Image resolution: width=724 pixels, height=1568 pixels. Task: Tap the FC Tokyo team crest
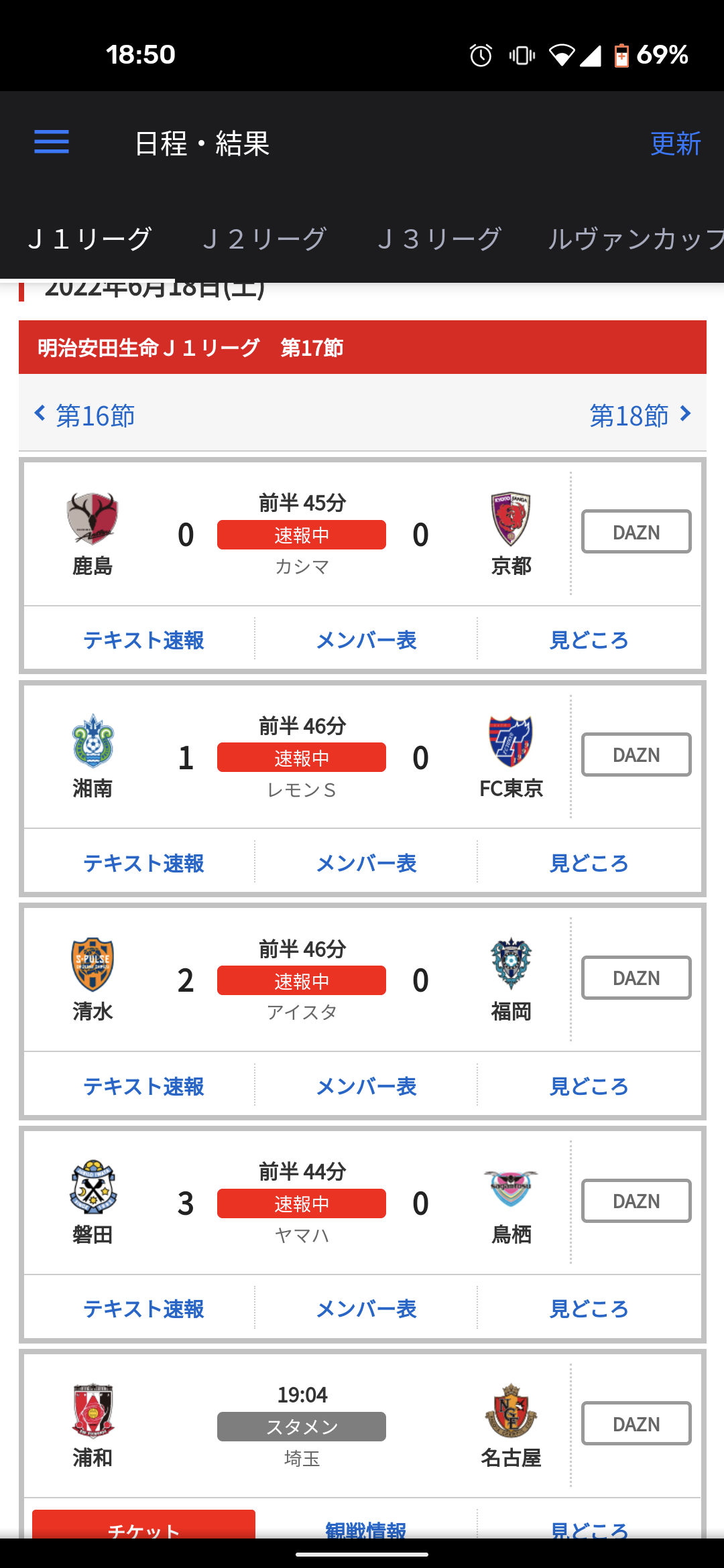(x=511, y=741)
